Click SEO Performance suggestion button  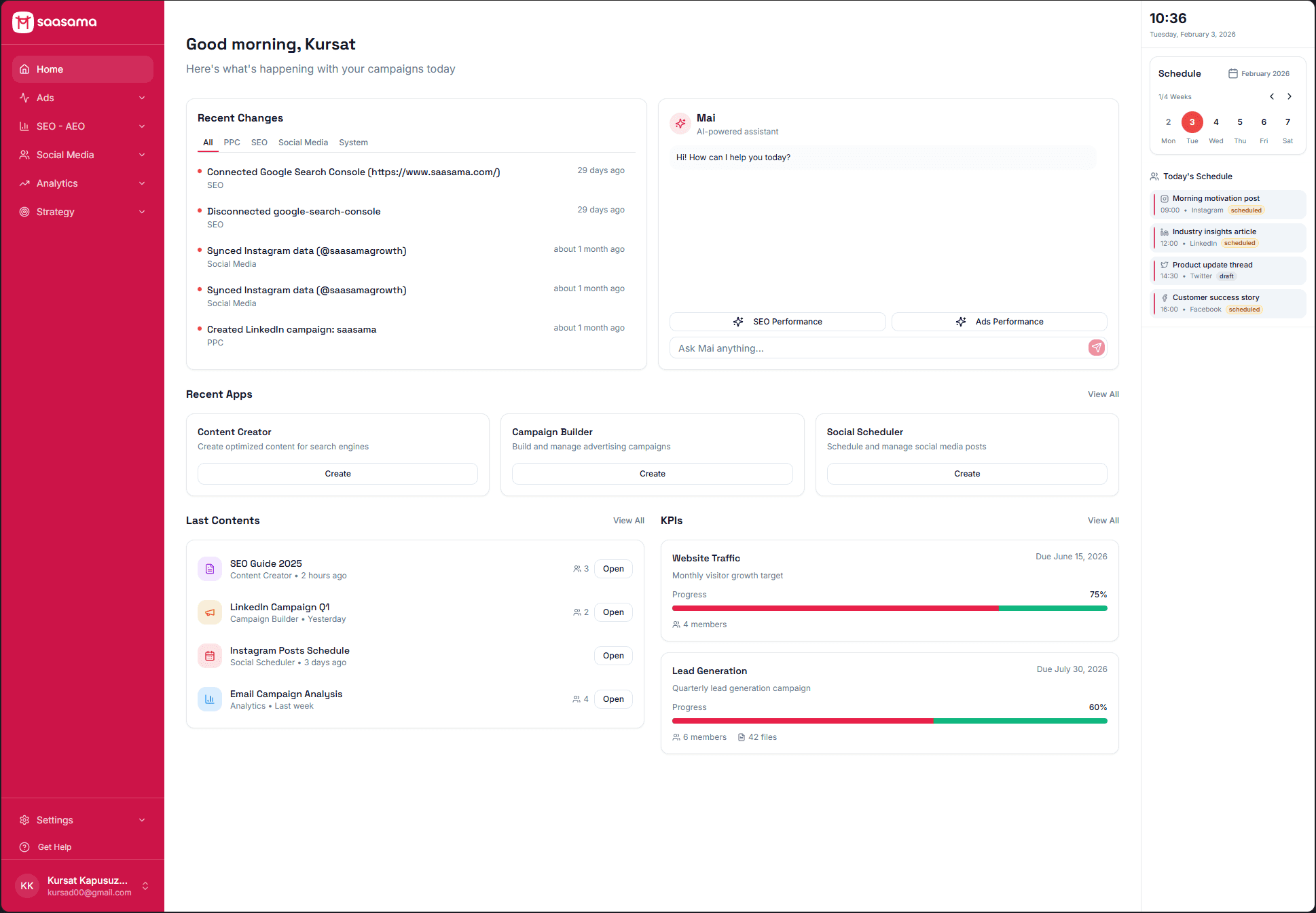pyautogui.click(x=778, y=322)
